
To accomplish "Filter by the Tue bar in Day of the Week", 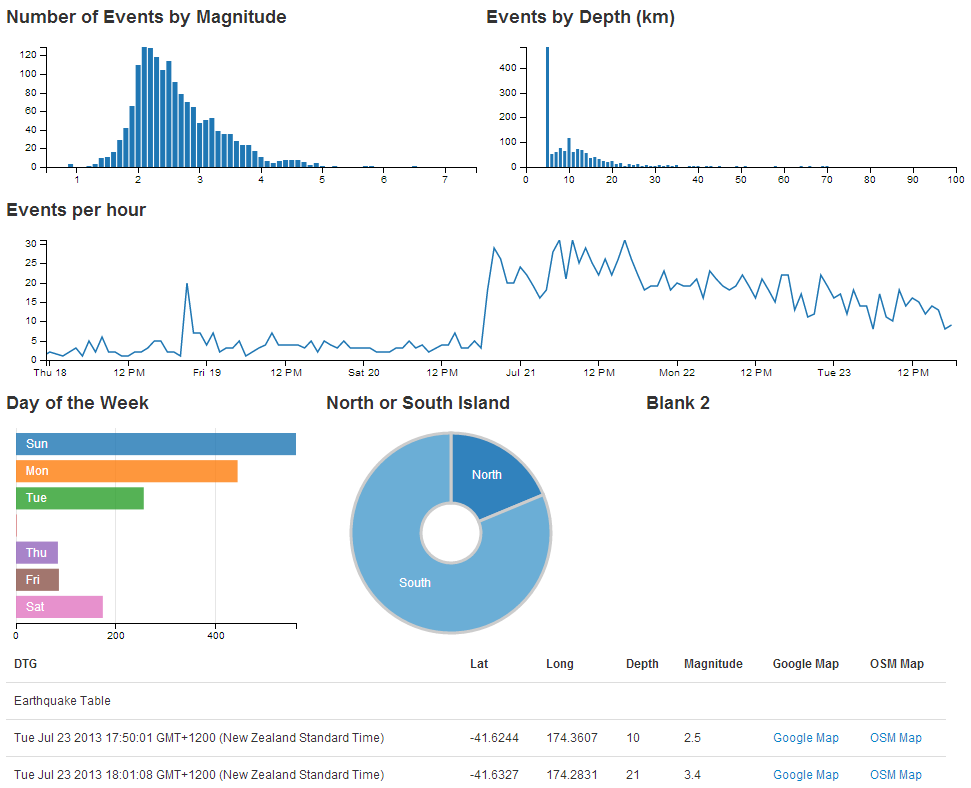I will (x=80, y=498).
